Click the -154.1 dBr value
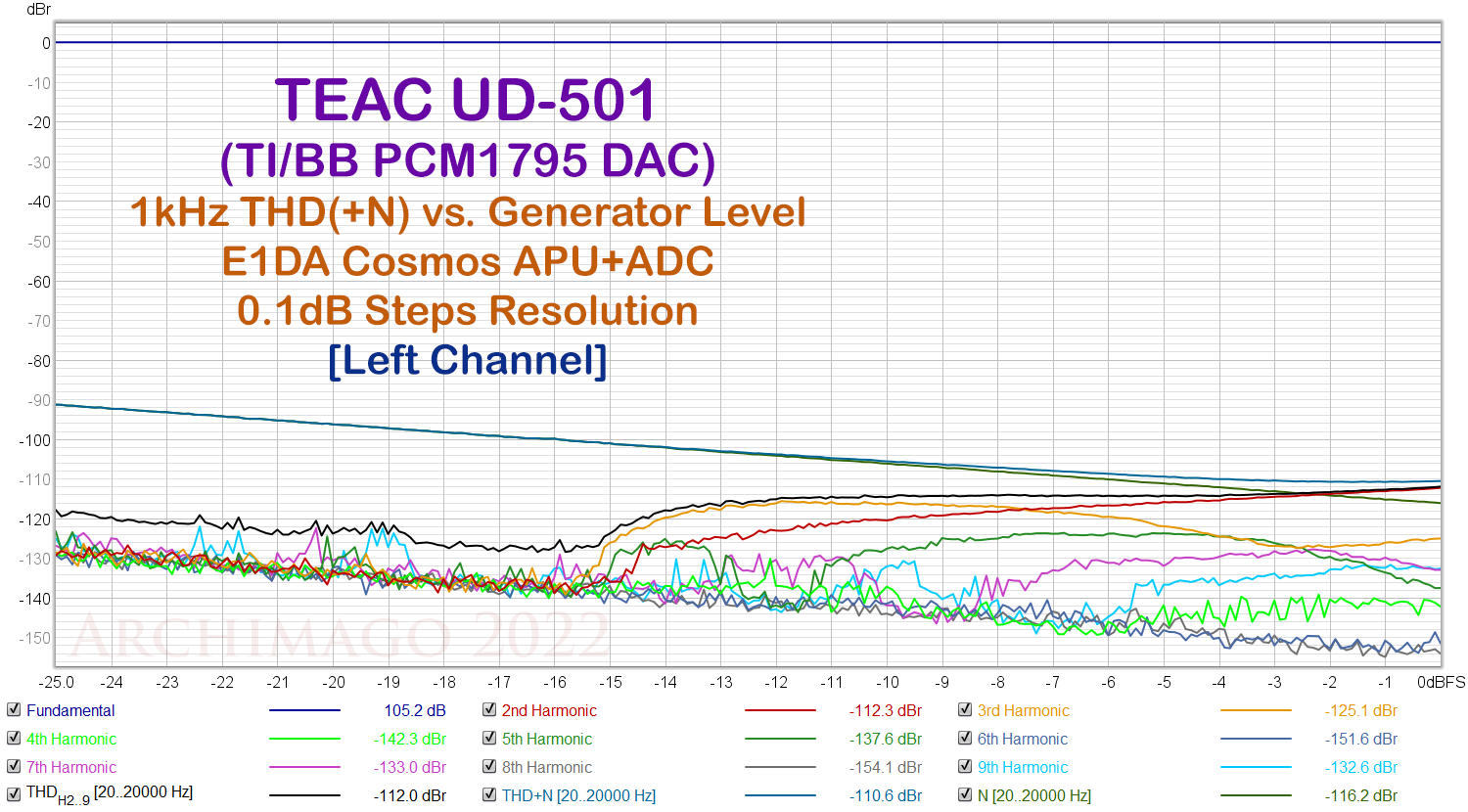 point(886,768)
